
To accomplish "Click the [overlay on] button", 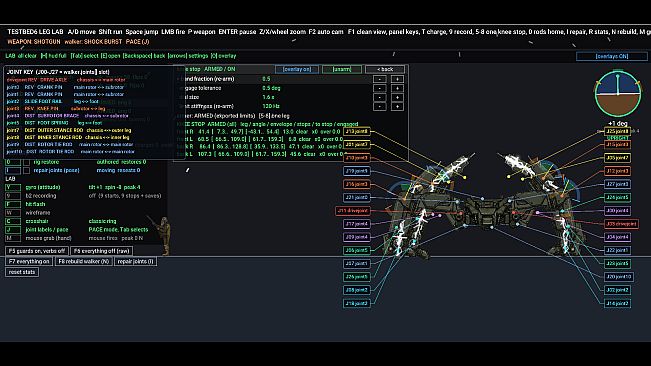I will pyautogui.click(x=297, y=69).
